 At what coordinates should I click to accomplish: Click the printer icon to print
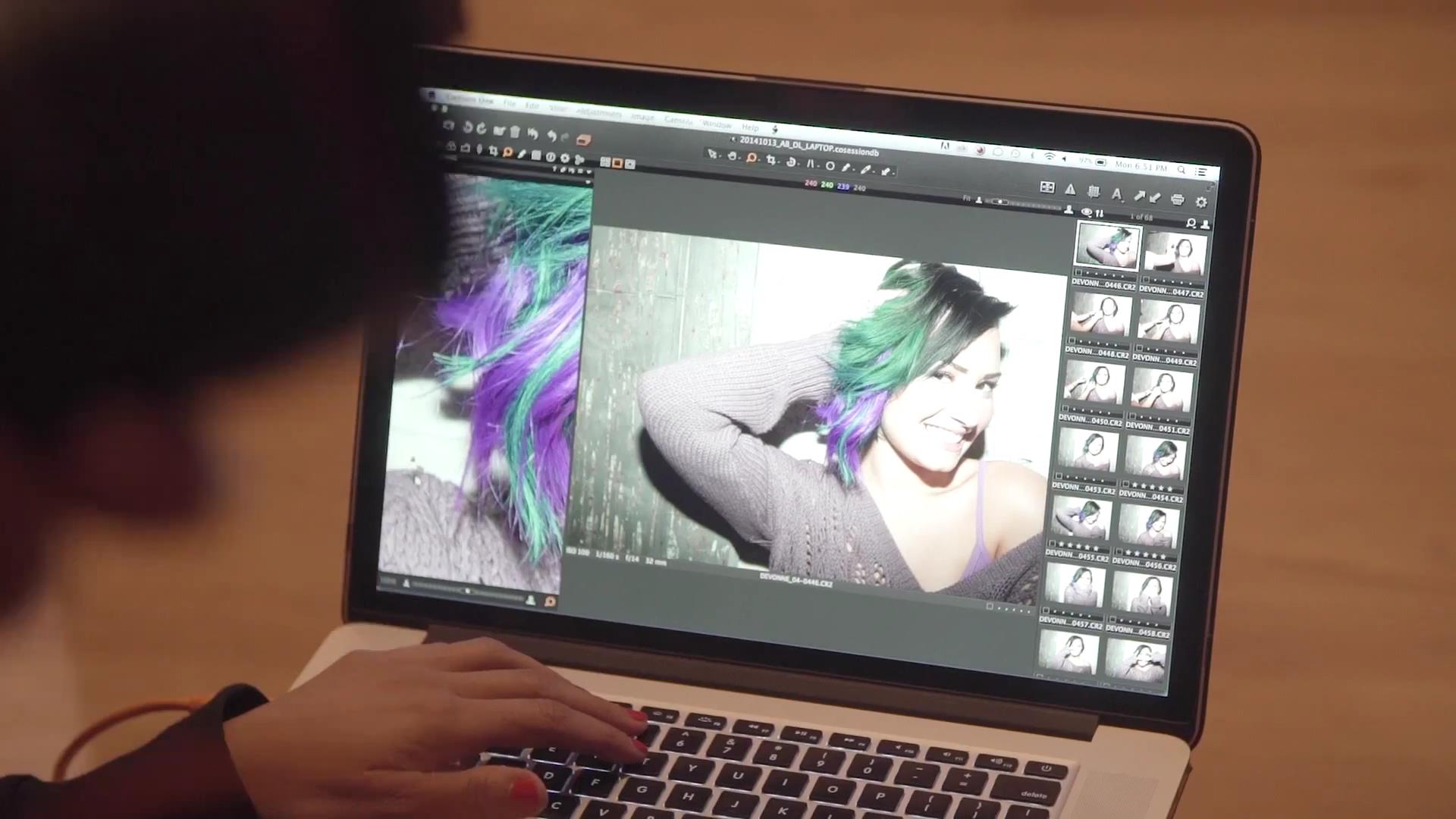pyautogui.click(x=1178, y=199)
